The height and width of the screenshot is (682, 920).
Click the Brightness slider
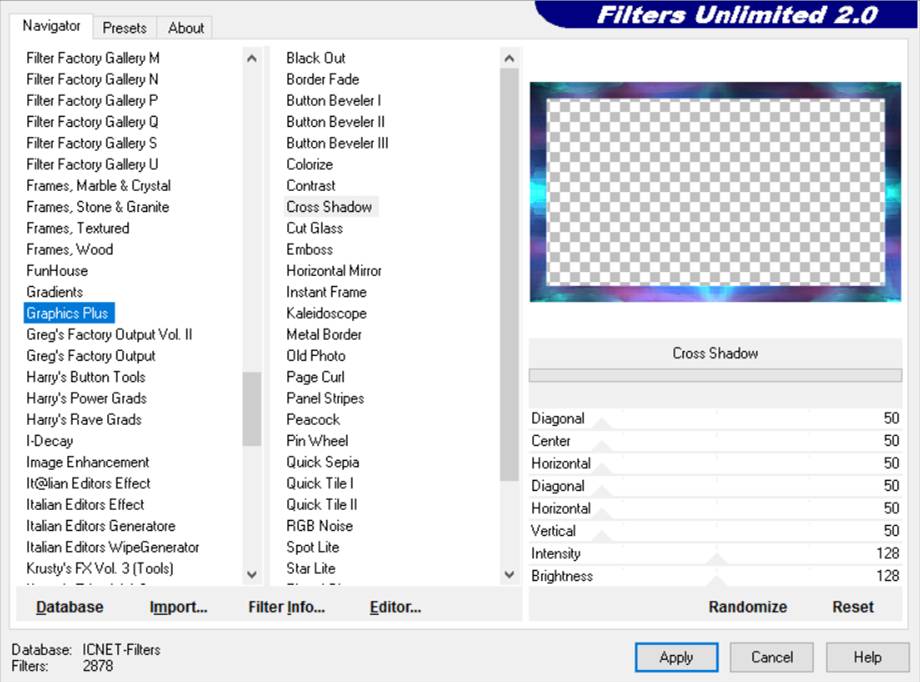[x=715, y=576]
